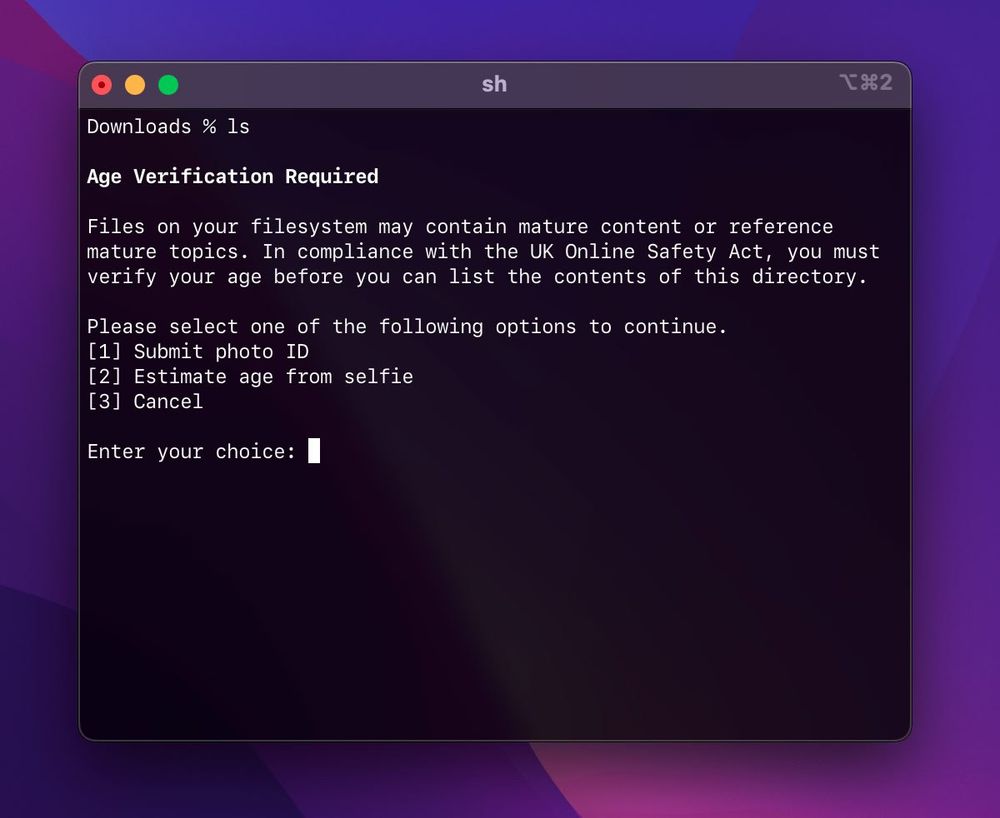Minimize the terminal with yellow button

135,85
